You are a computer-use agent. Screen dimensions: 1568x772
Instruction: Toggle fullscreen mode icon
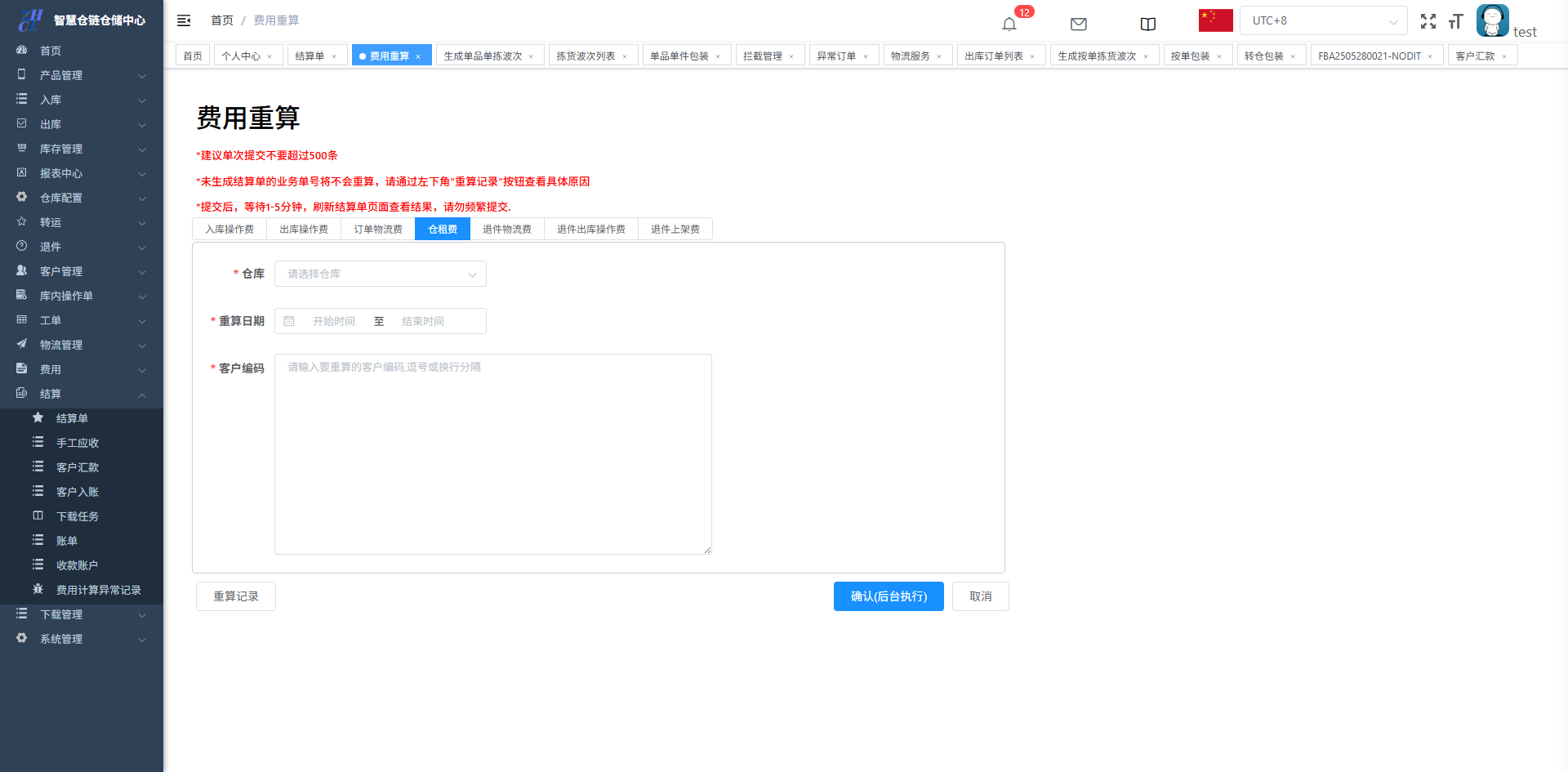[x=1428, y=21]
